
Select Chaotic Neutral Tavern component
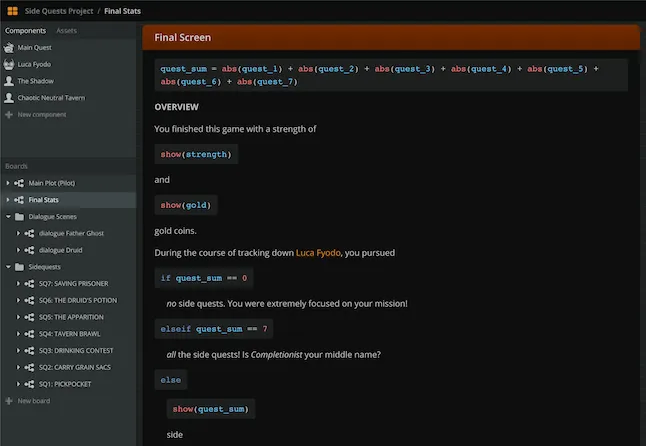tap(51, 98)
